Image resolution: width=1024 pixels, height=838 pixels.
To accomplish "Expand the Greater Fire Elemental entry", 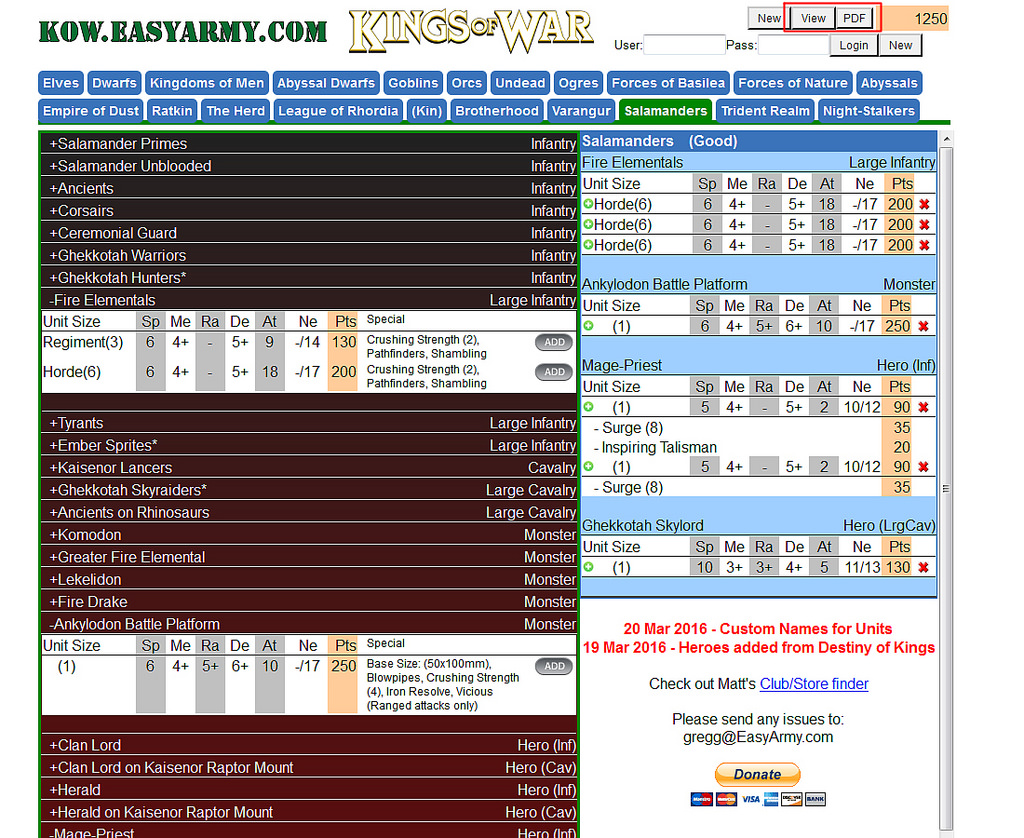I will (x=127, y=557).
